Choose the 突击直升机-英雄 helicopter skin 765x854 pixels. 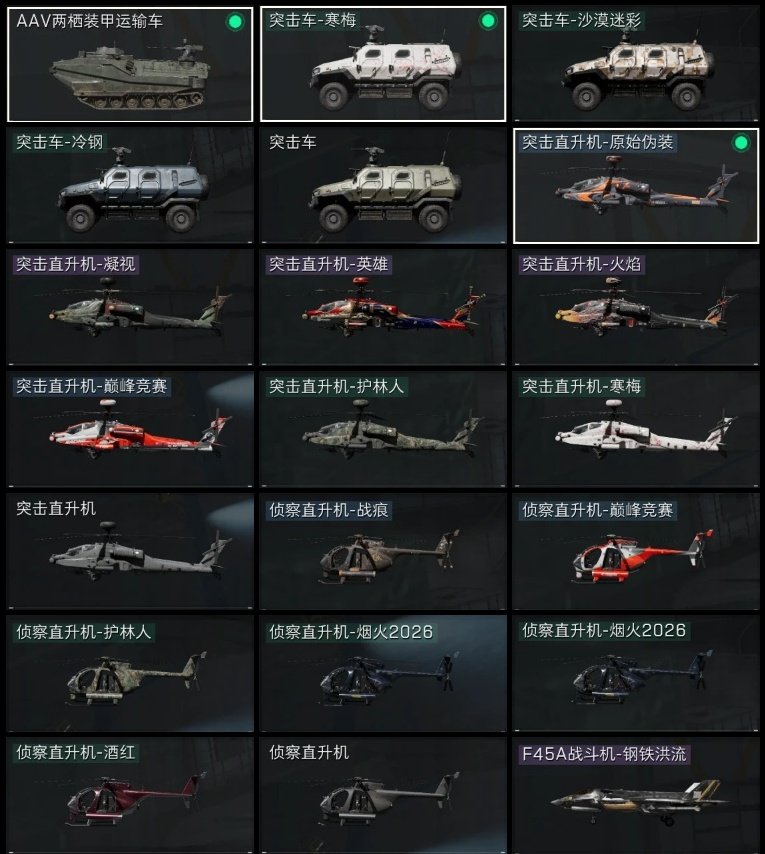(x=383, y=308)
